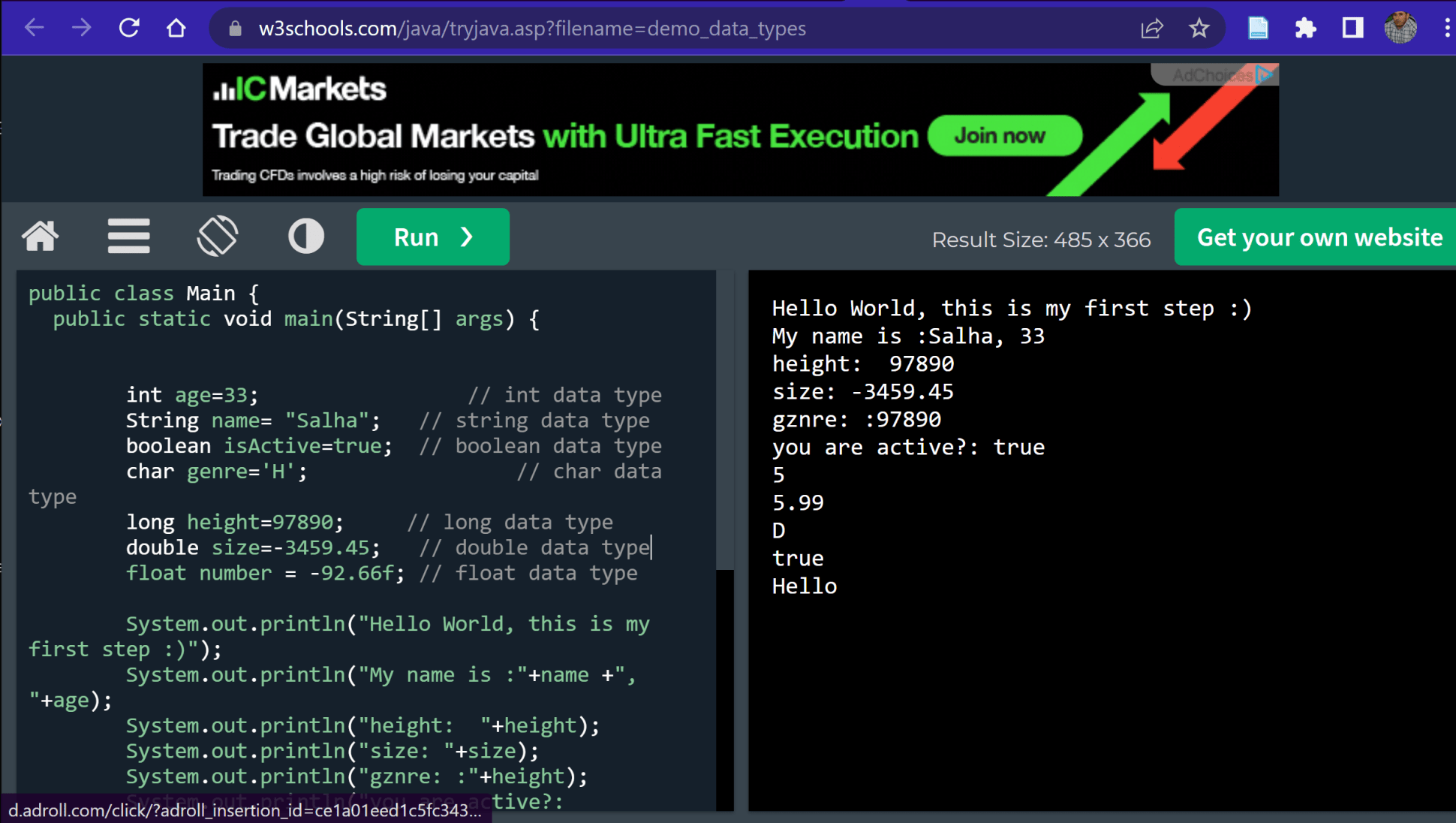Click the share icon in the address bar
The width and height of the screenshot is (1456, 823).
(1152, 28)
